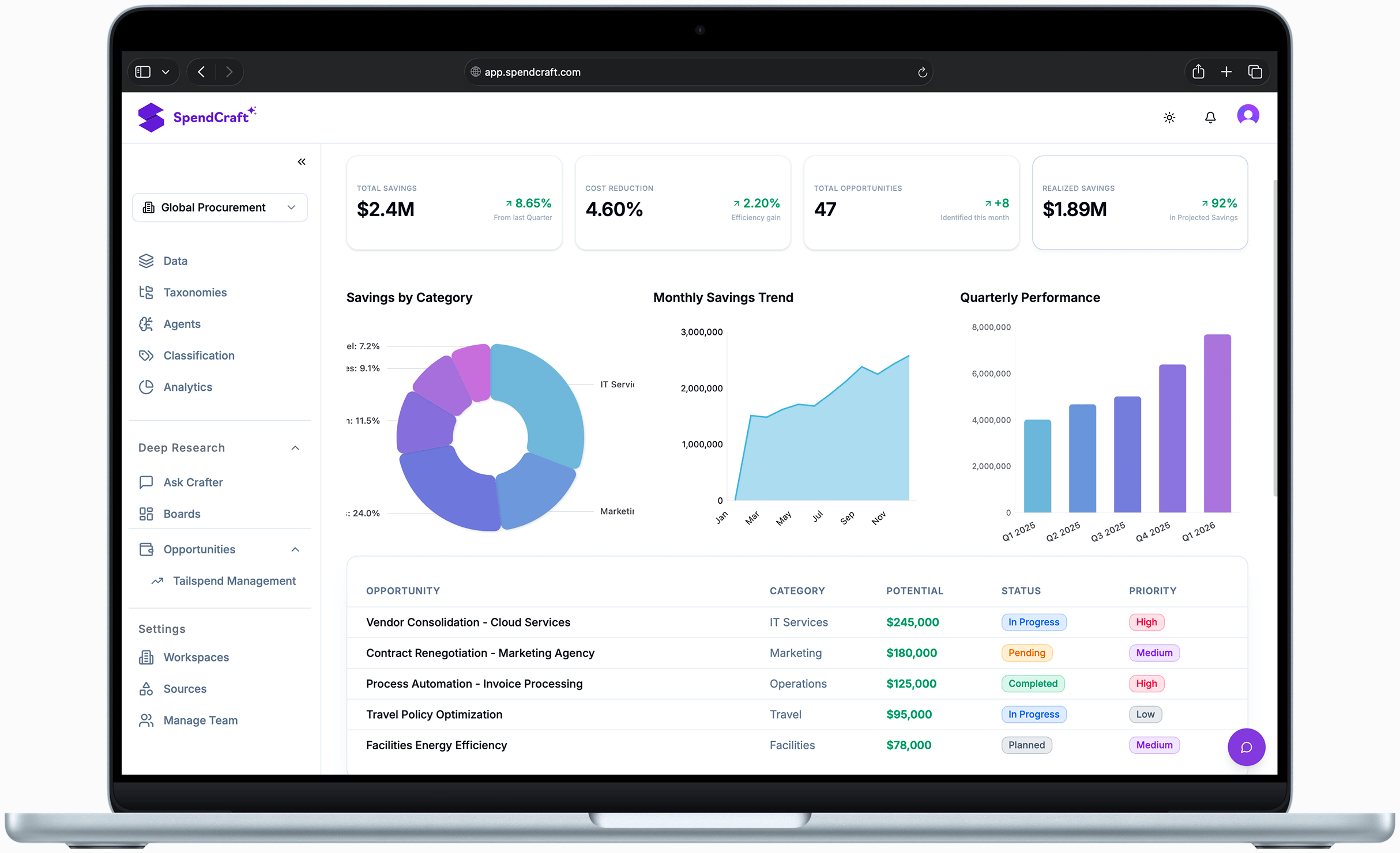Select Data in the sidebar
This screenshot has height=853, width=1400.
[x=175, y=261]
